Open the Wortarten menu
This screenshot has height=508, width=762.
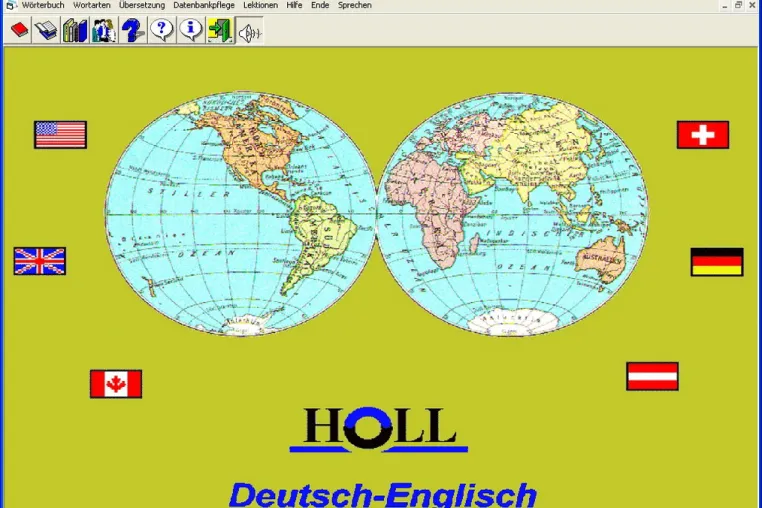91,5
